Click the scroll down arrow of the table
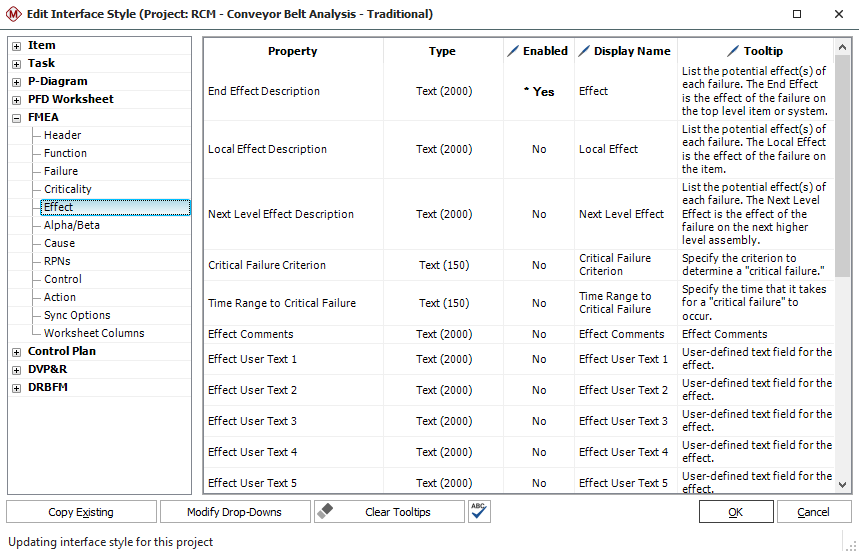Viewport: 859px width, 551px height. (x=843, y=485)
